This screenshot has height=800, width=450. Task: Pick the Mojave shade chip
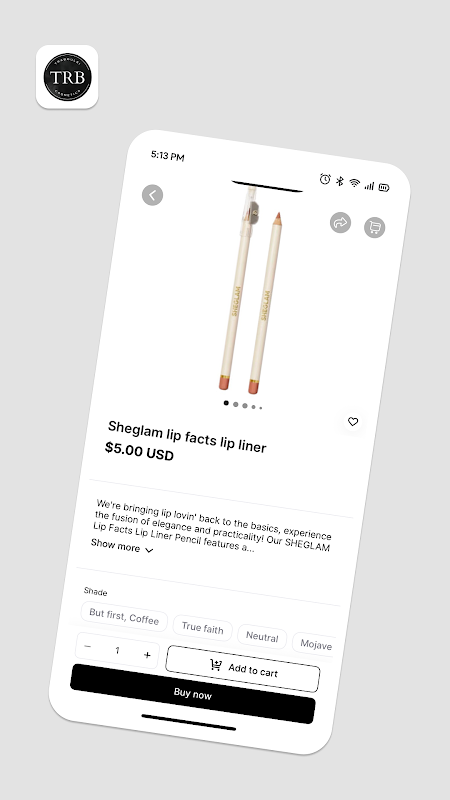314,644
